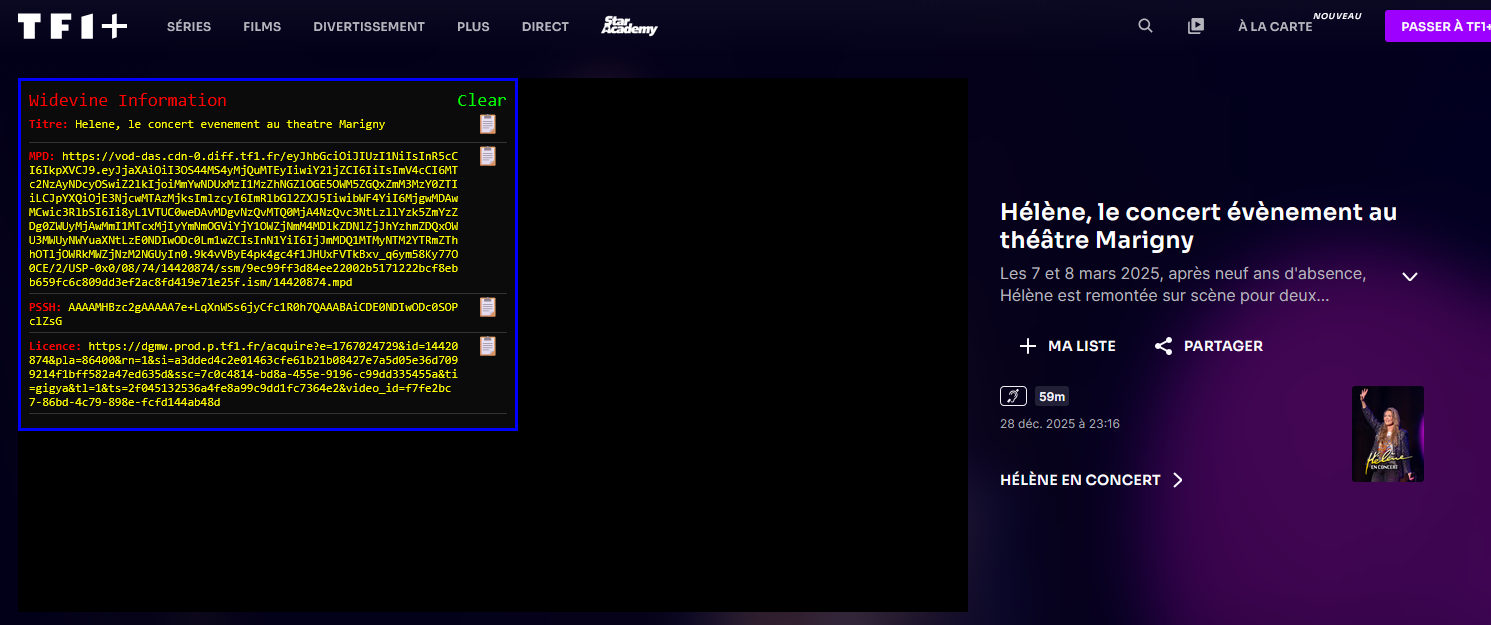Click the MPD URL text block
This screenshot has width=1491, height=625.
[x=244, y=219]
